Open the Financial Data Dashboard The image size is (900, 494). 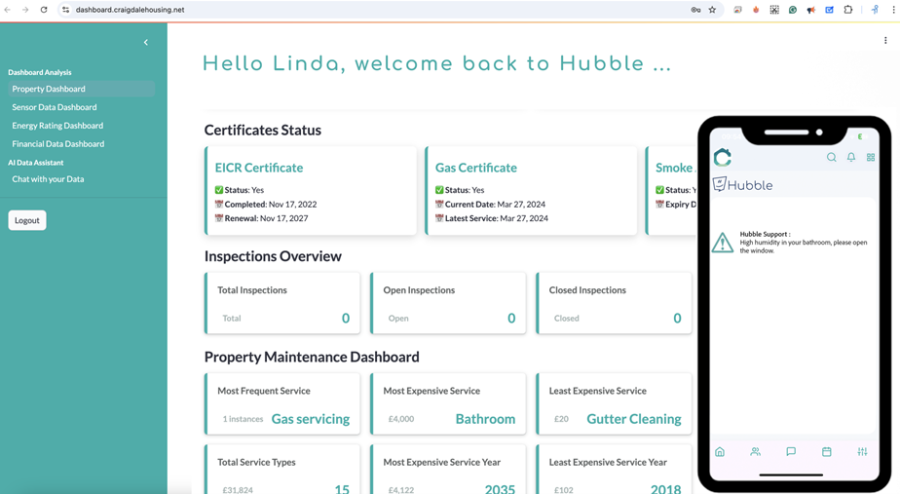tap(58, 144)
